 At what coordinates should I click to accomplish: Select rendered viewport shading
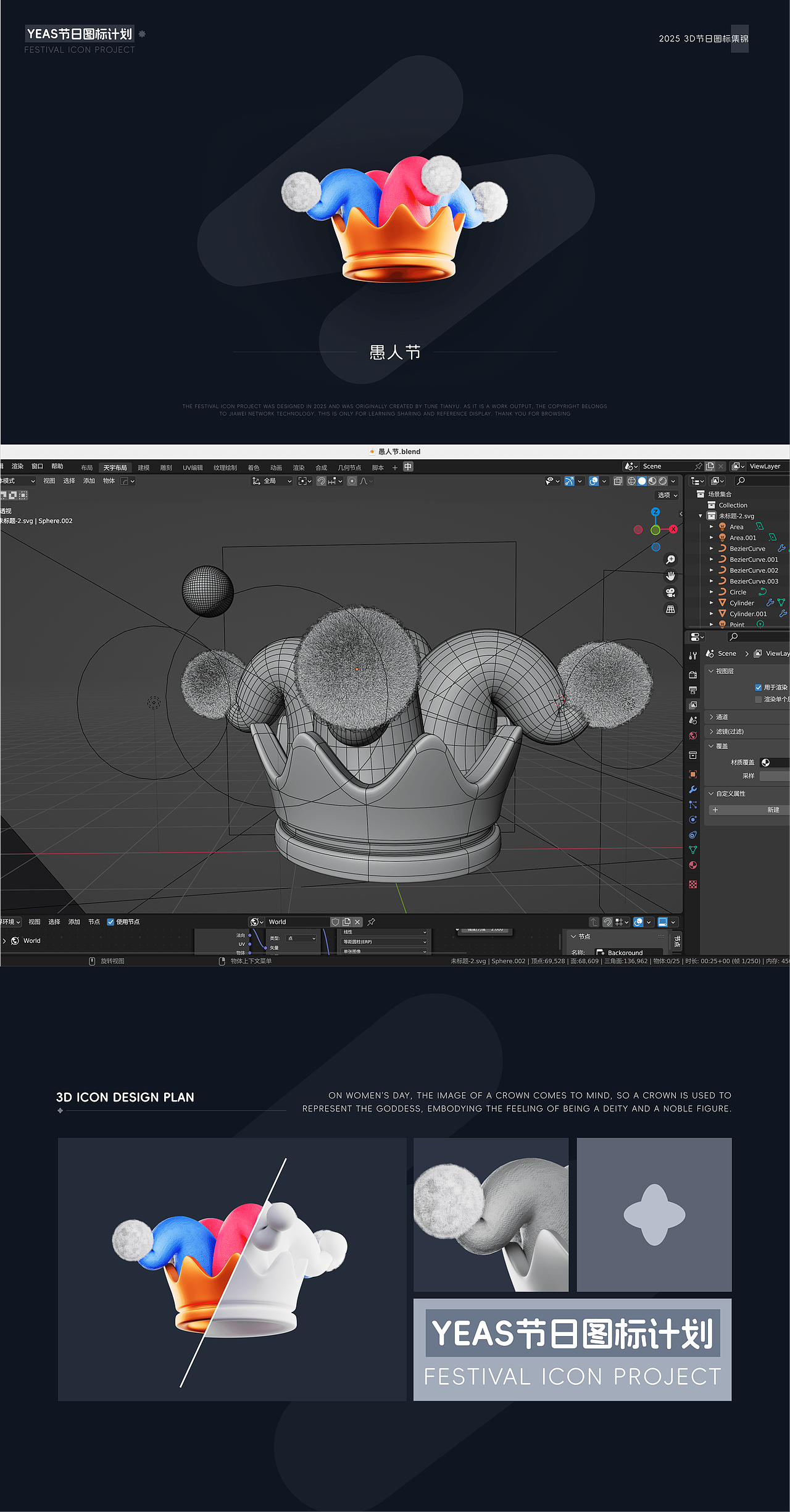pos(663,481)
